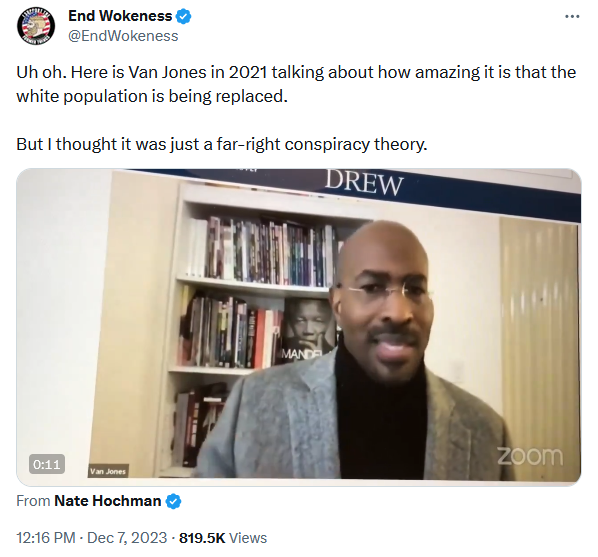The image size is (598, 557).
Task: Open the 12:16 PM tweet timestamp
Action: click(46, 538)
